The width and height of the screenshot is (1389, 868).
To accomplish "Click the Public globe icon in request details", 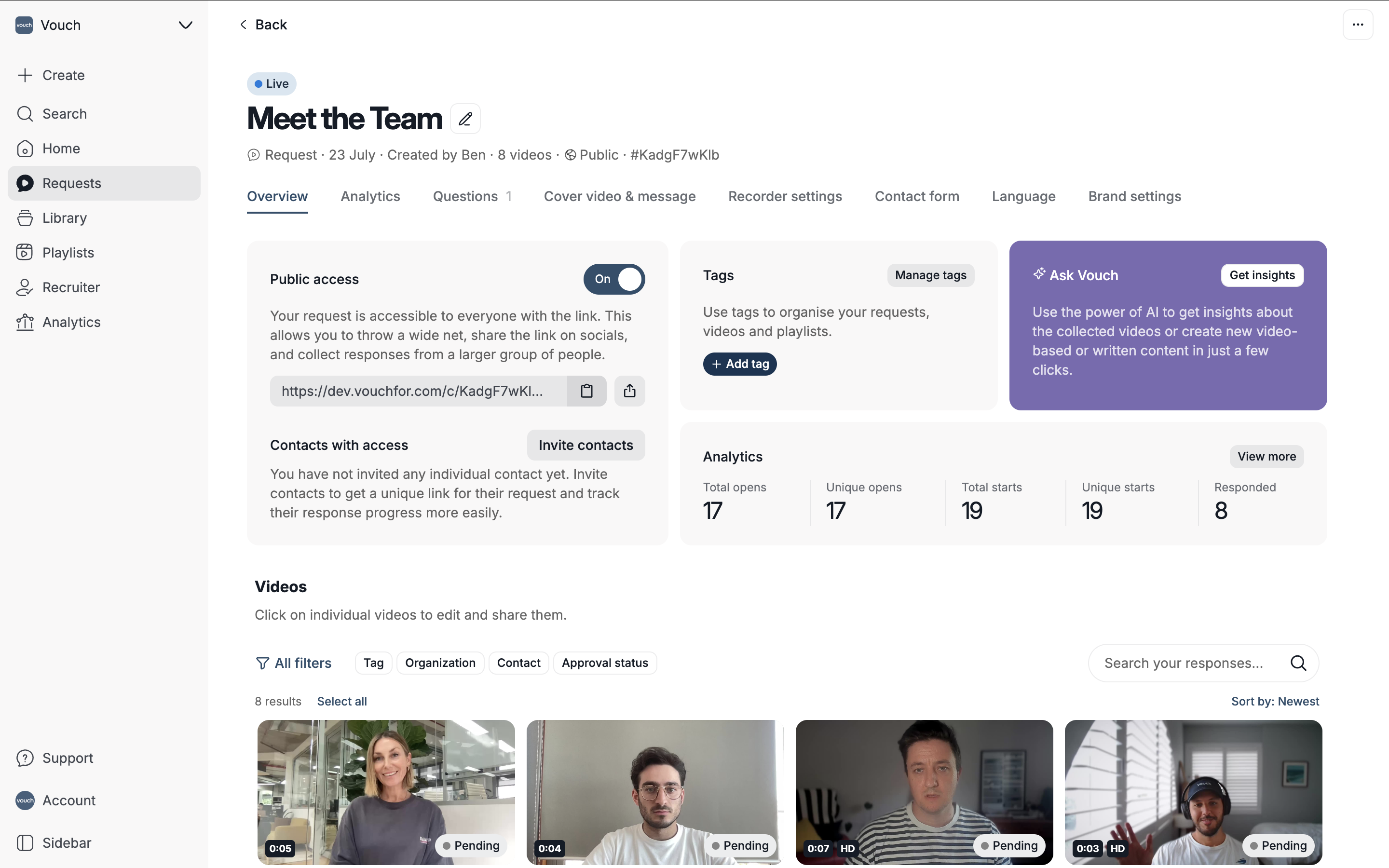I will 570,155.
